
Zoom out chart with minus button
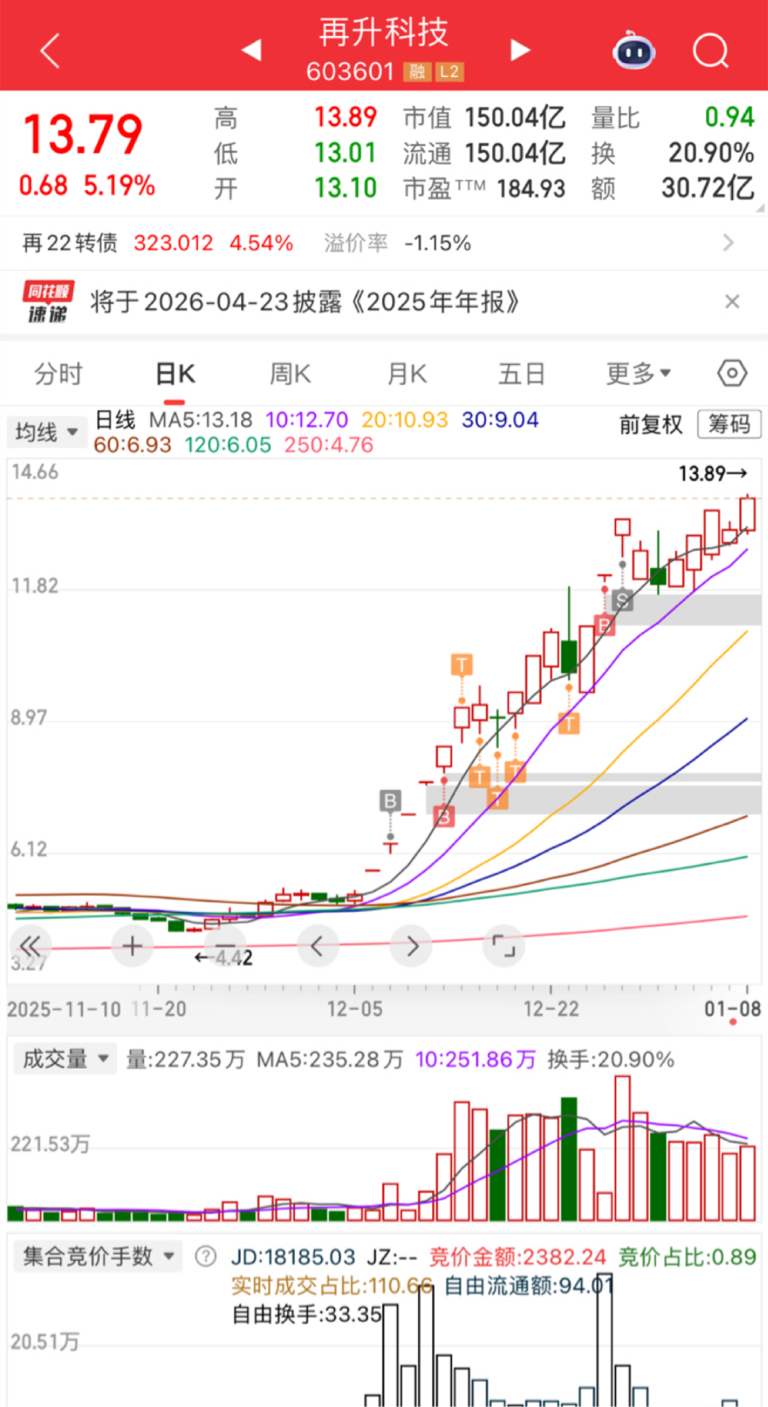point(225,945)
